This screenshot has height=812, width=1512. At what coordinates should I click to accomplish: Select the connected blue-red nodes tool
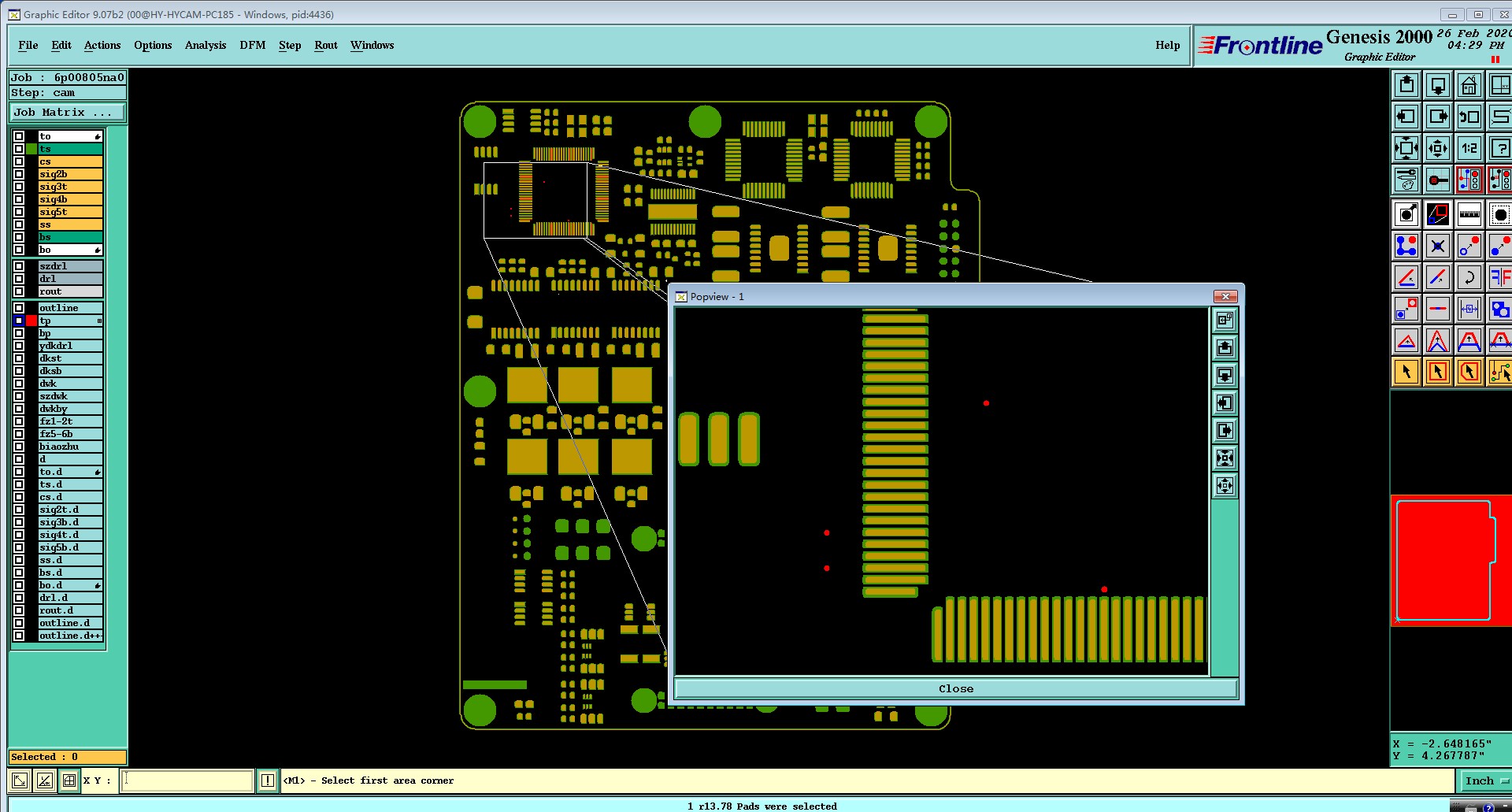click(x=1406, y=246)
